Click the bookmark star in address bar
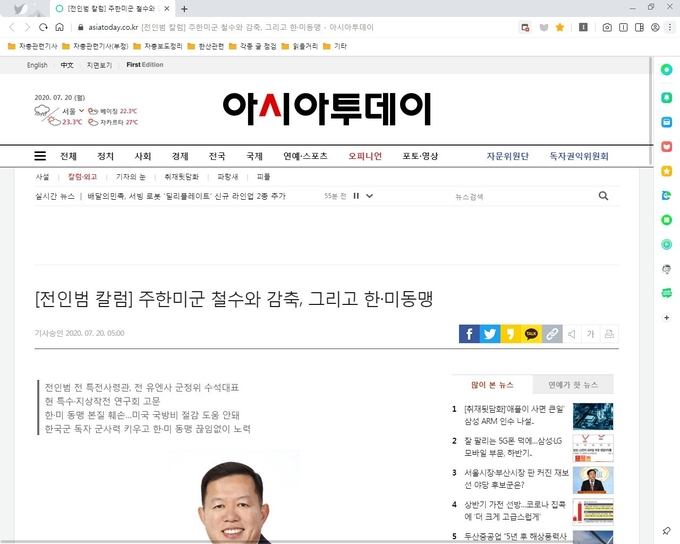 pos(560,27)
